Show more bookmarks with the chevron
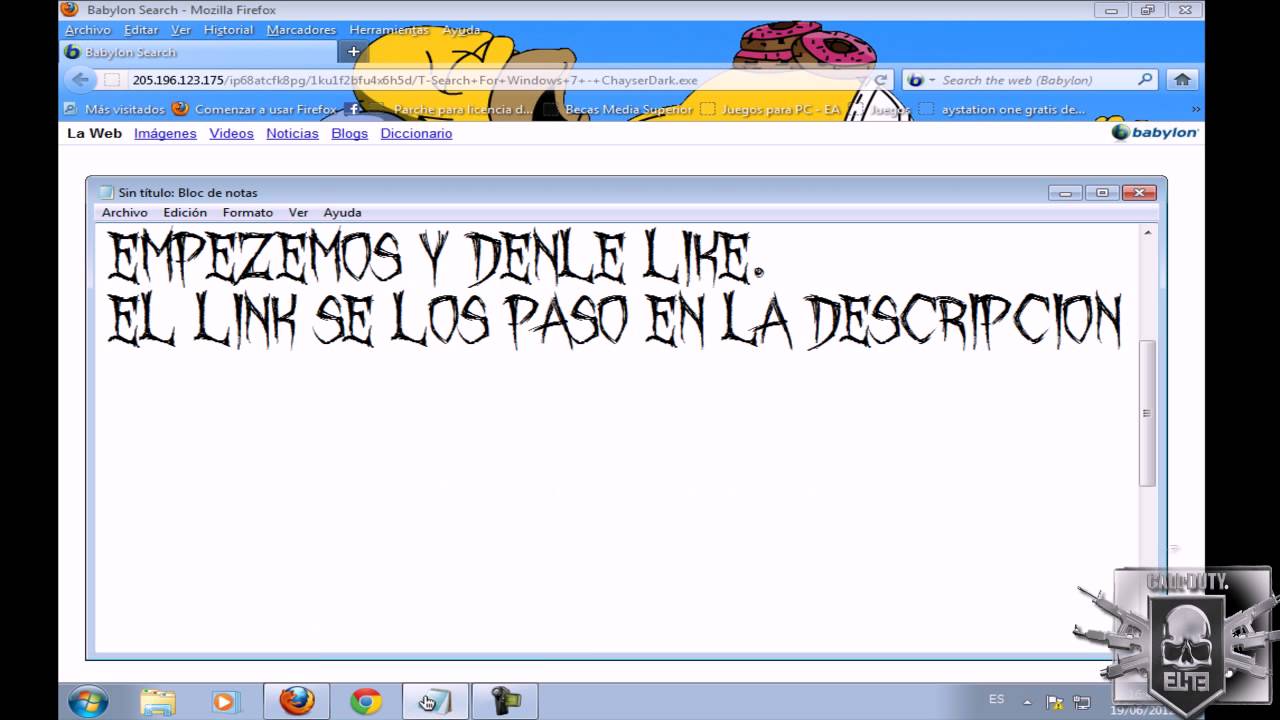Screen dimensions: 1280x720 [1195, 109]
